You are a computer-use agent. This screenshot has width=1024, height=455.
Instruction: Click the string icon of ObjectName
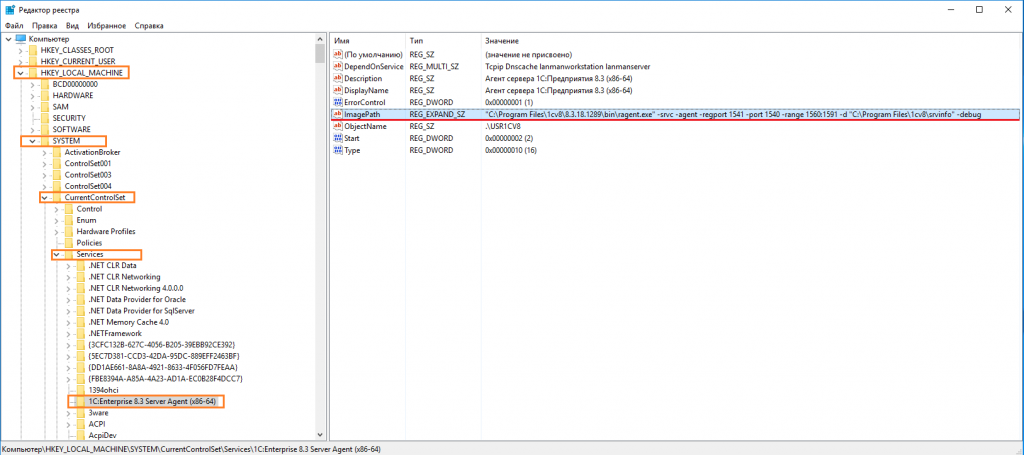click(338, 126)
